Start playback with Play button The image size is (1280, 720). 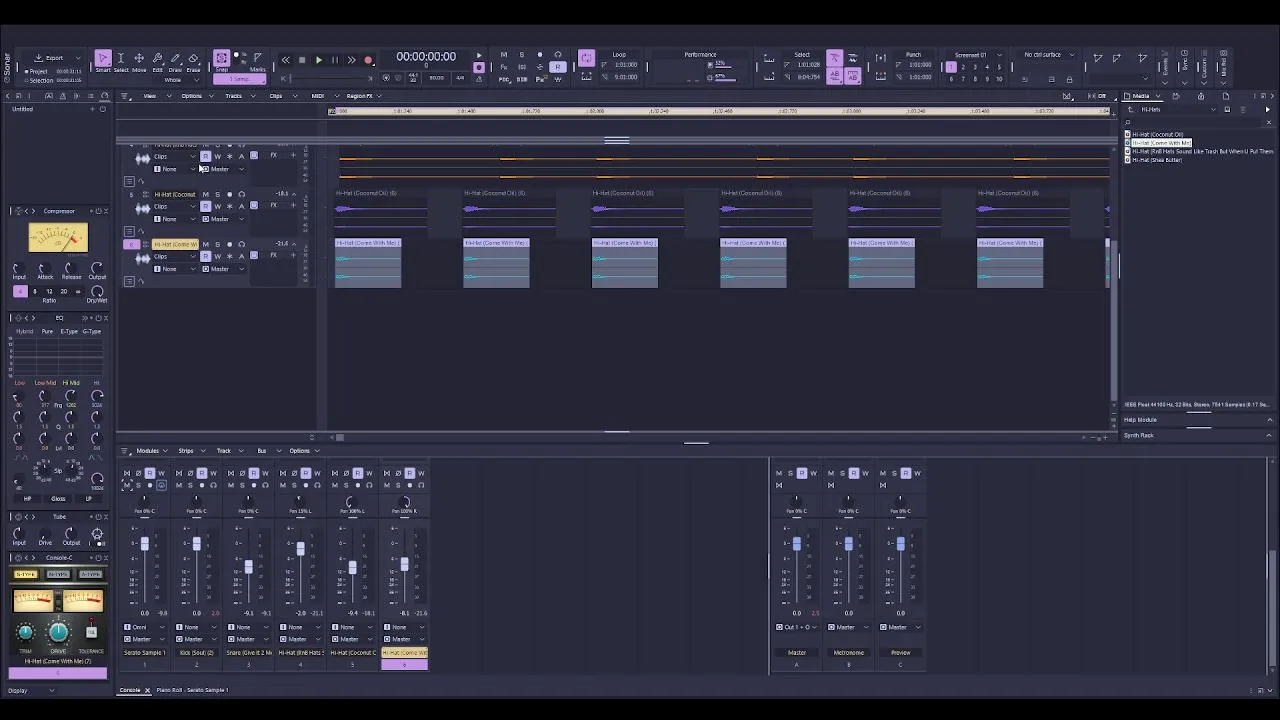(318, 60)
